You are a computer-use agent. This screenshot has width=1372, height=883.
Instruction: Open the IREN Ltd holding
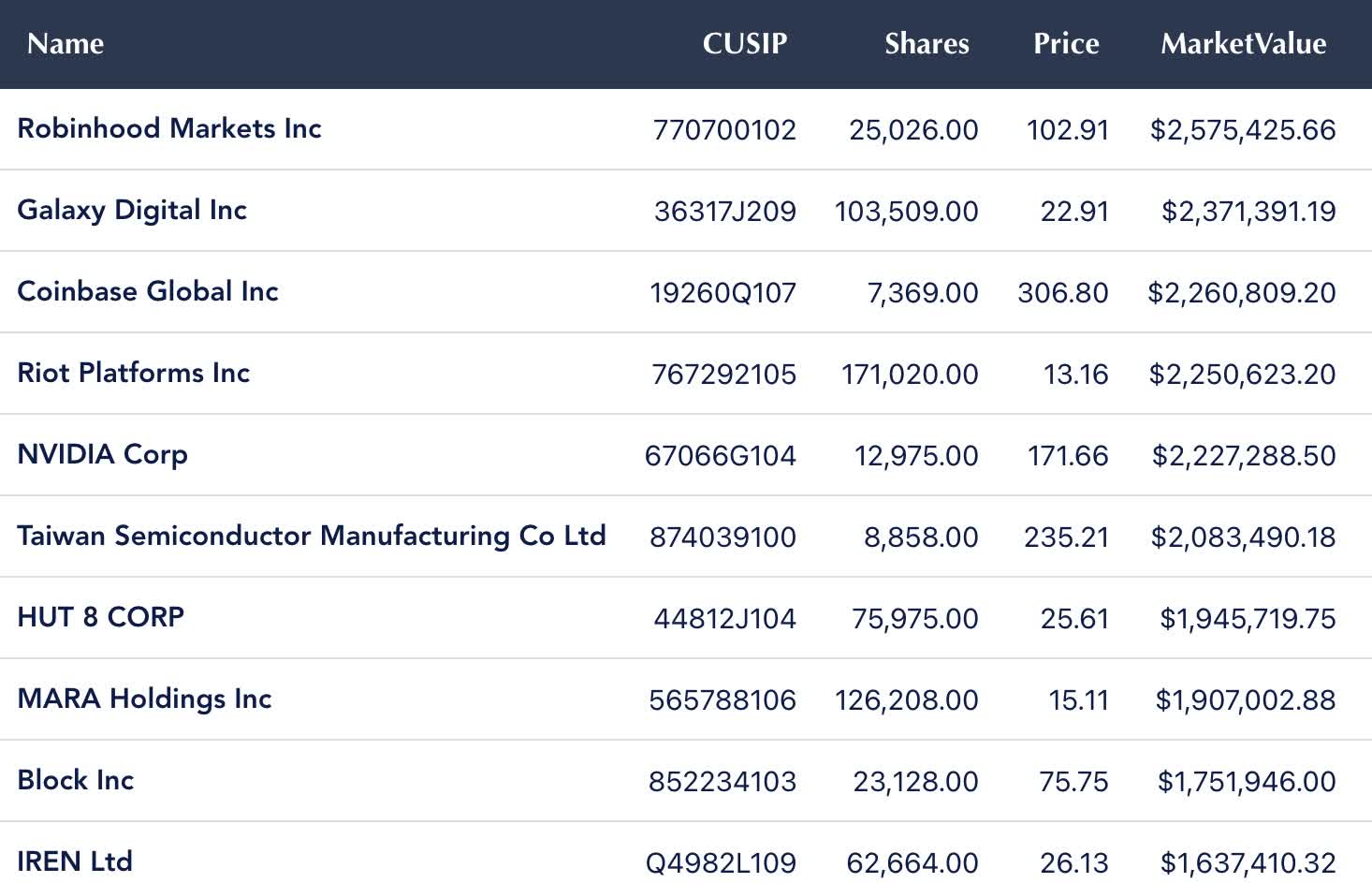click(x=75, y=861)
